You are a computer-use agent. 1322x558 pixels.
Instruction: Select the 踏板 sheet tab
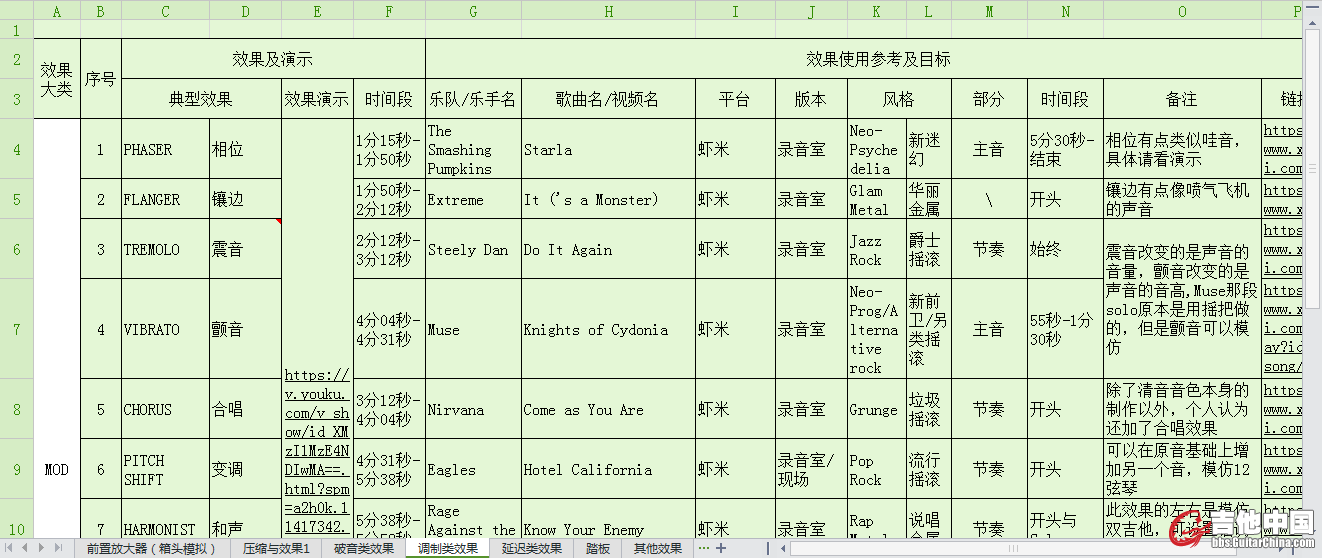(597, 548)
